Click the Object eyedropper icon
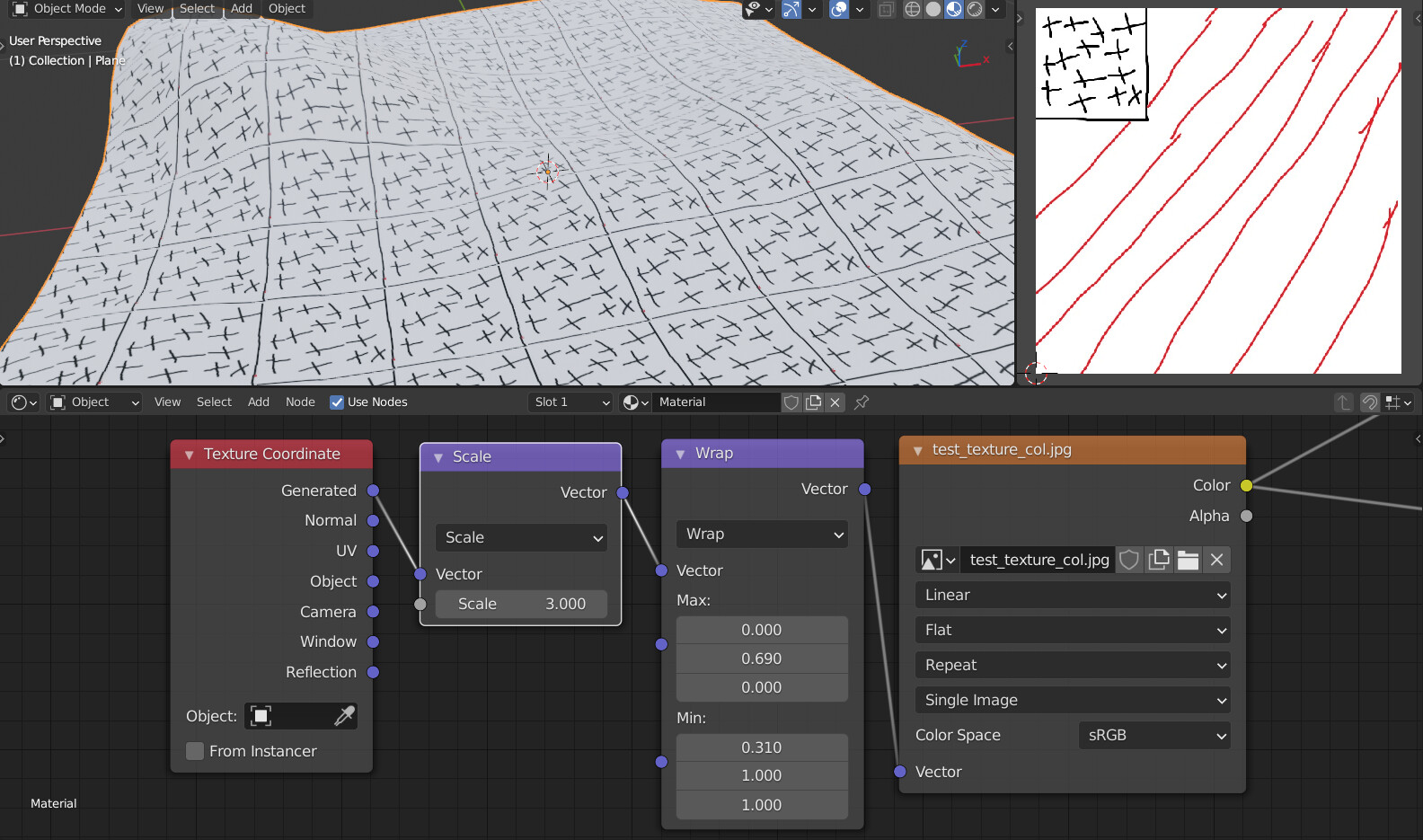Screen dimensions: 1423x840 coord(344,716)
